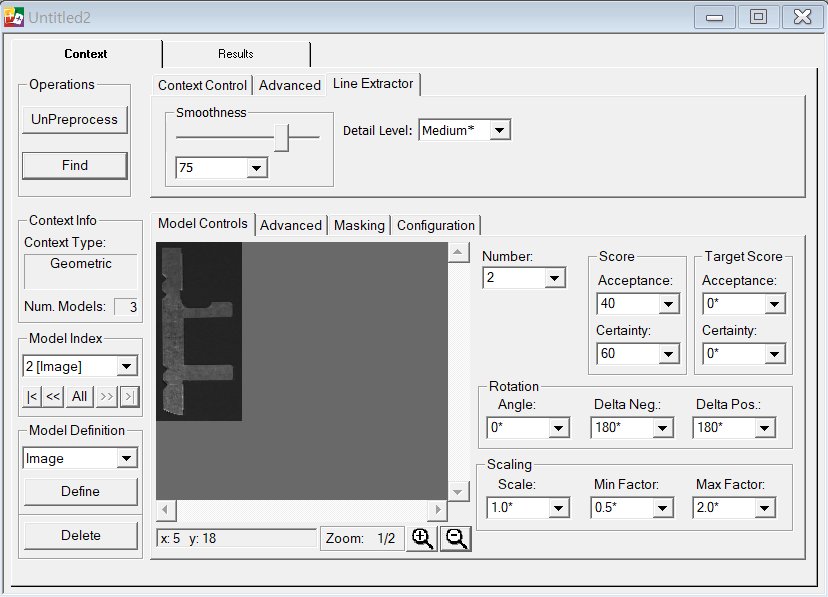Open Target Score Certainty dropdown
This screenshot has width=828, height=597.
(x=775, y=354)
